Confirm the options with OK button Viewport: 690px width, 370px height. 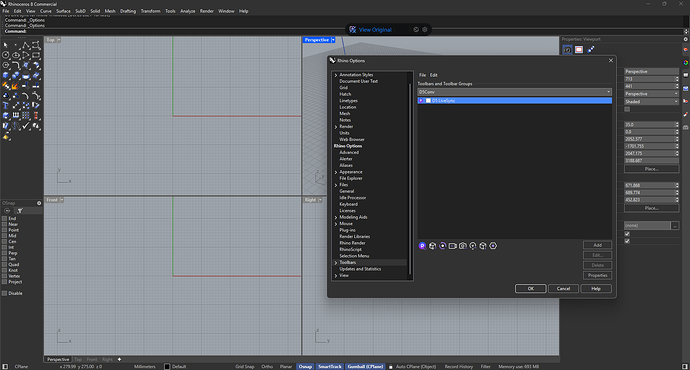coord(530,289)
